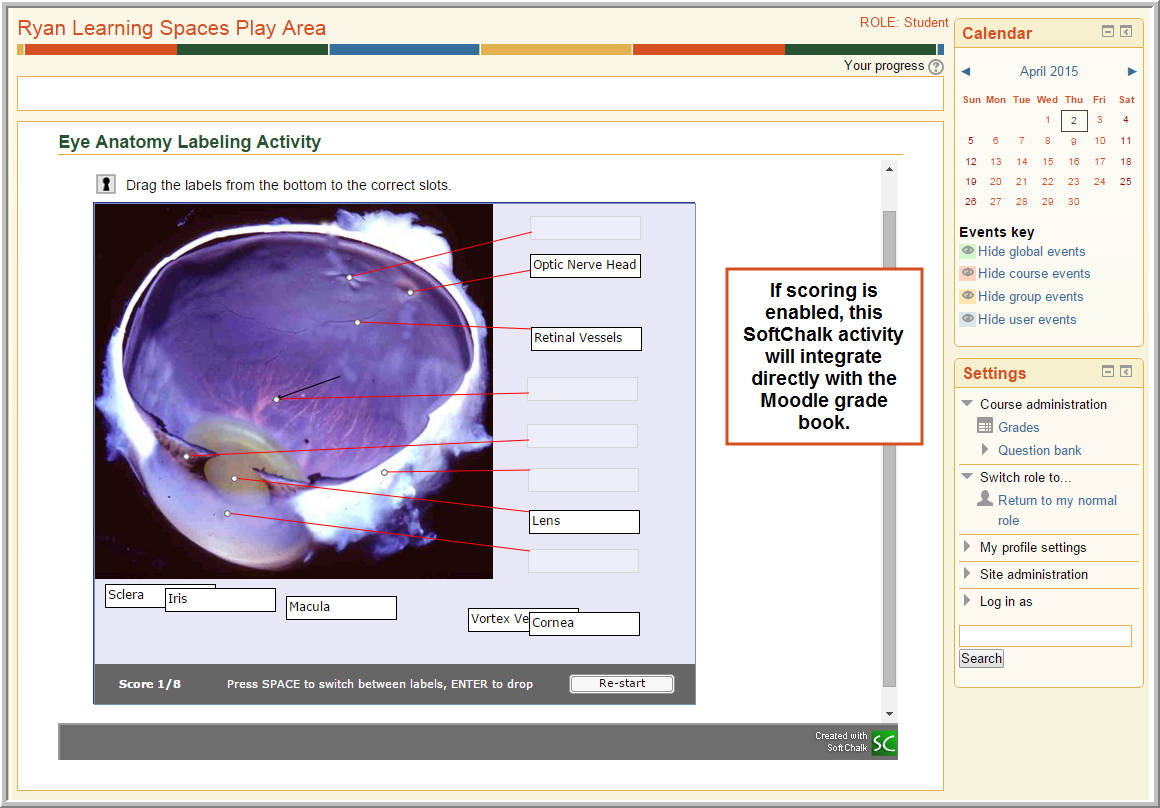Select April 2 in the calendar

[x=1073, y=121]
